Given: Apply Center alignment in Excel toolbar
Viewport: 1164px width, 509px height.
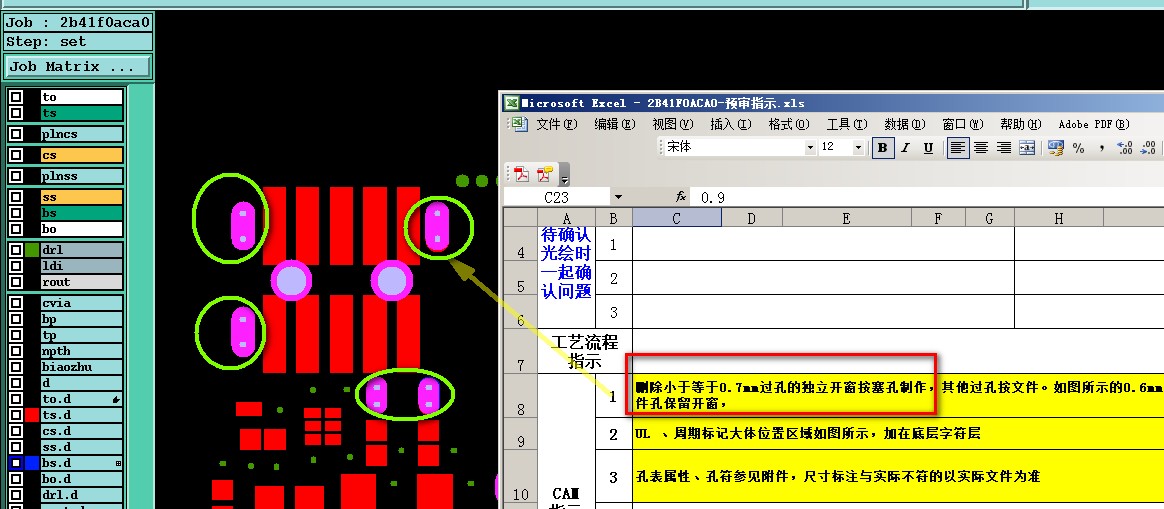Looking at the screenshot, I should point(981,148).
